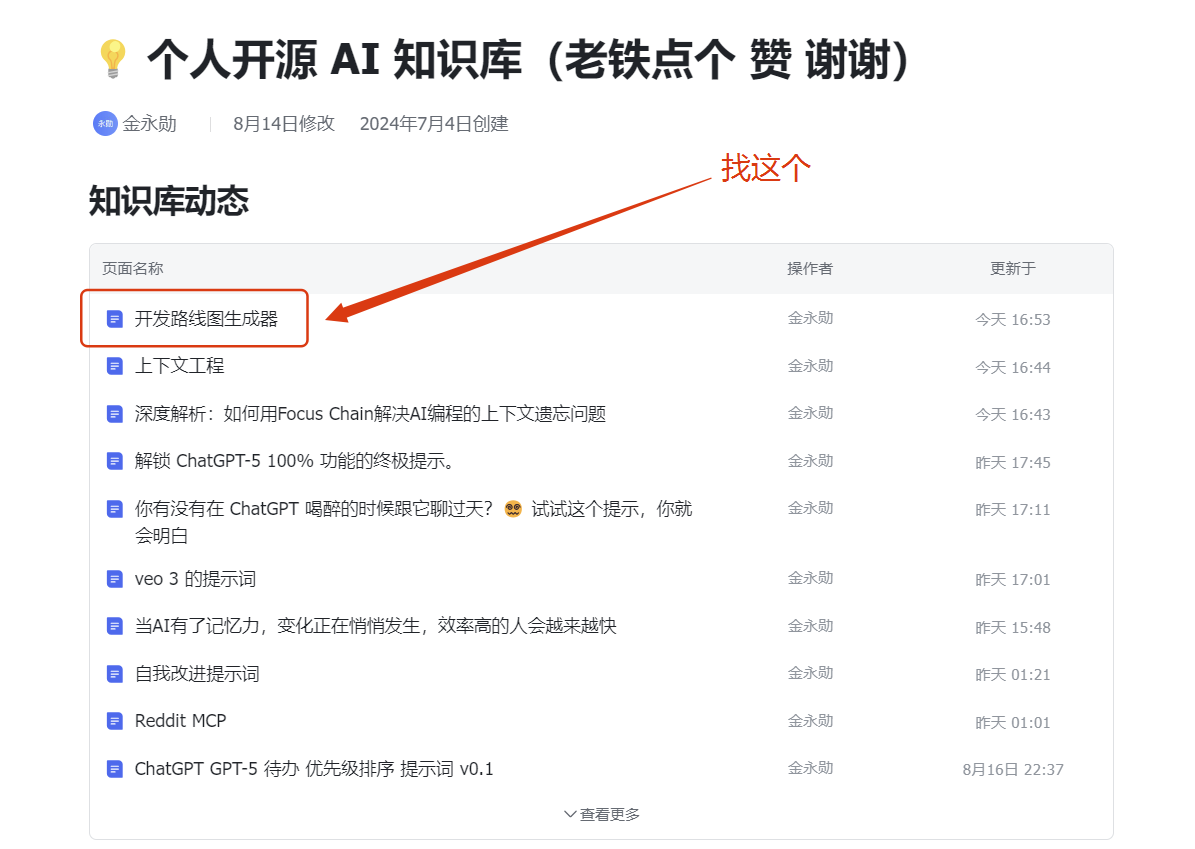Click document icon beside Reddit MCP
Image resolution: width=1195 pixels, height=849 pixels.
(x=114, y=721)
